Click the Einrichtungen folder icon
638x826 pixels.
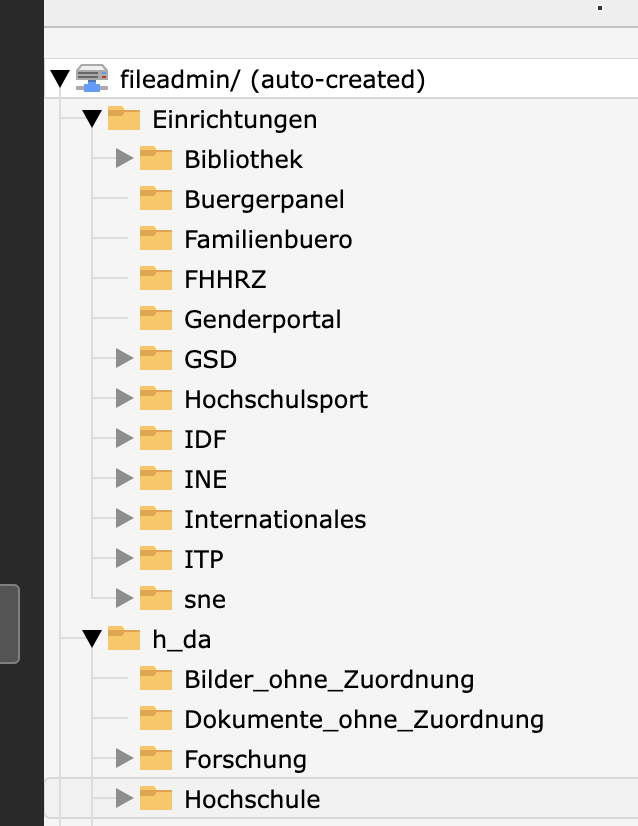124,118
